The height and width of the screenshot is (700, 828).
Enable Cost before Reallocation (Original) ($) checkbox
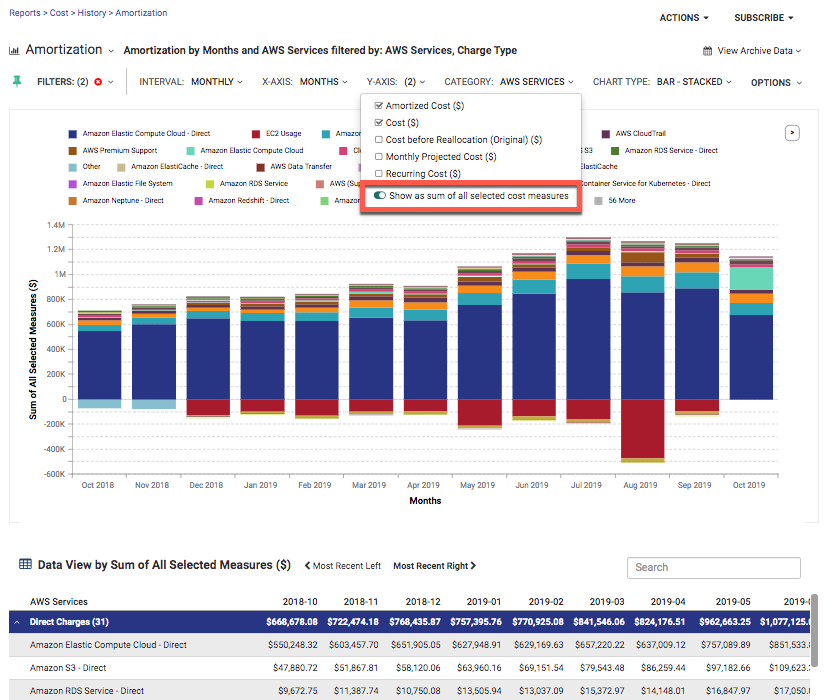coord(378,139)
